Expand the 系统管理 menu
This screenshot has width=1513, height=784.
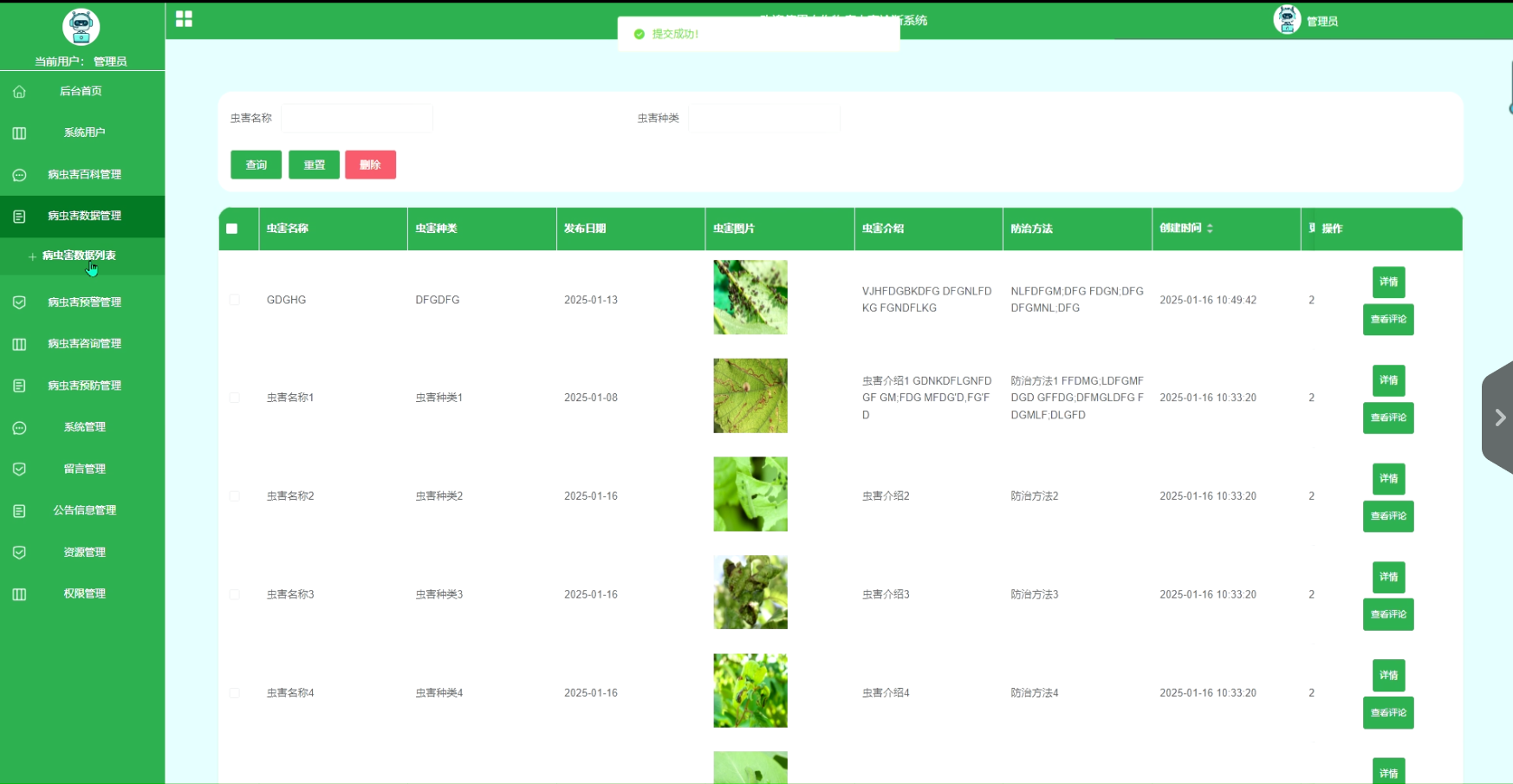[x=82, y=427]
